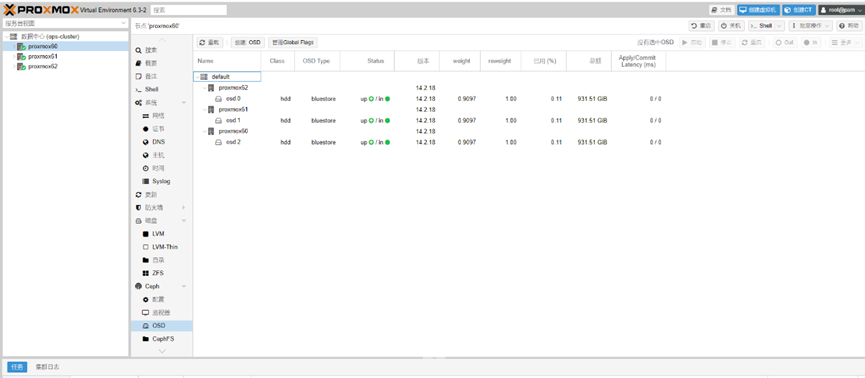Click the firewall shield icon in the side menu
The height and width of the screenshot is (378, 865).
click(138, 207)
